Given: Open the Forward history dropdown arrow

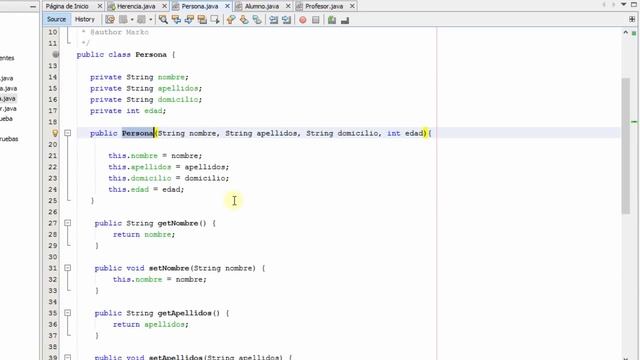Looking at the screenshot, I should pyautogui.click(x=151, y=20).
